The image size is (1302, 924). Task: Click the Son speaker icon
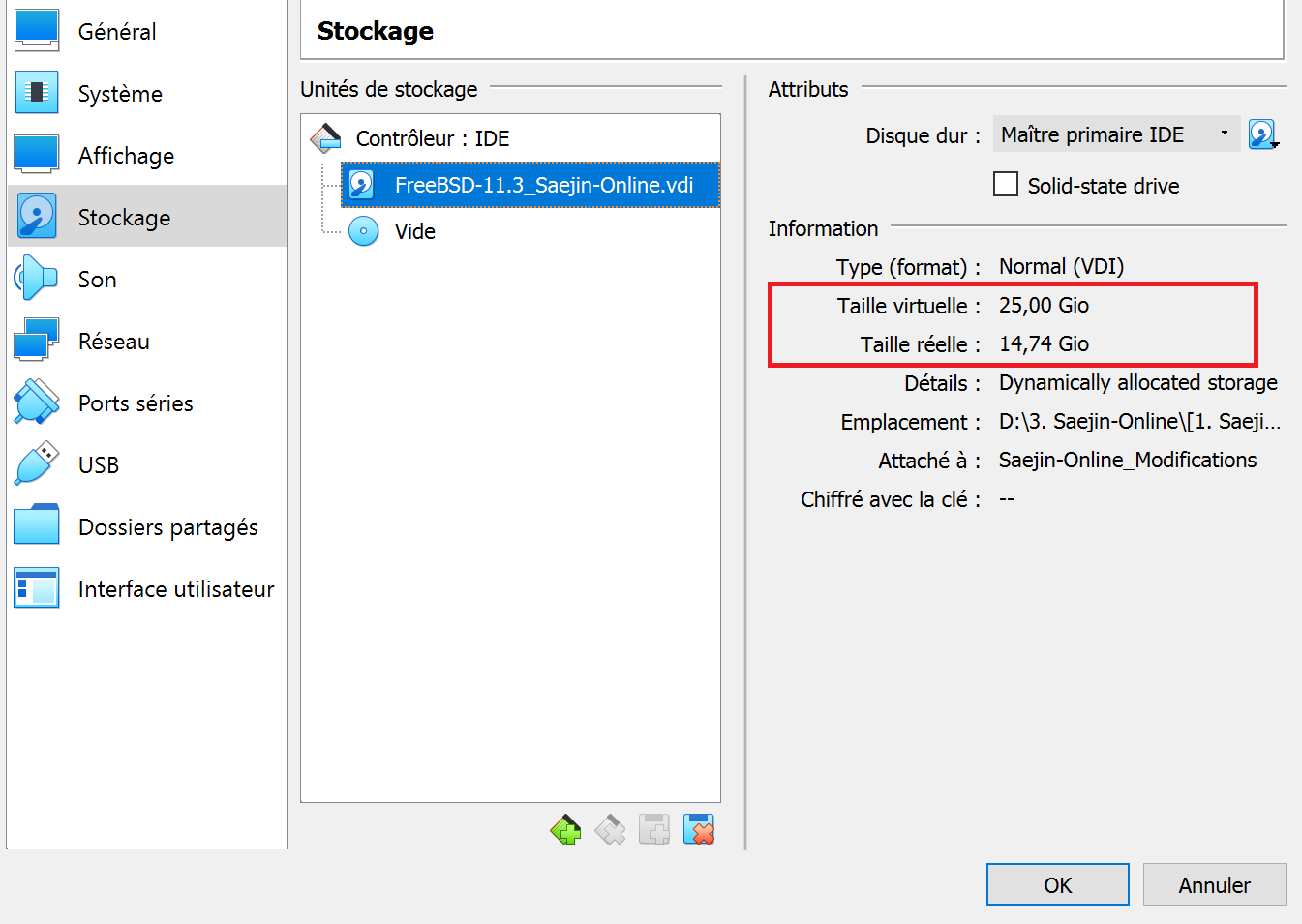[37, 279]
